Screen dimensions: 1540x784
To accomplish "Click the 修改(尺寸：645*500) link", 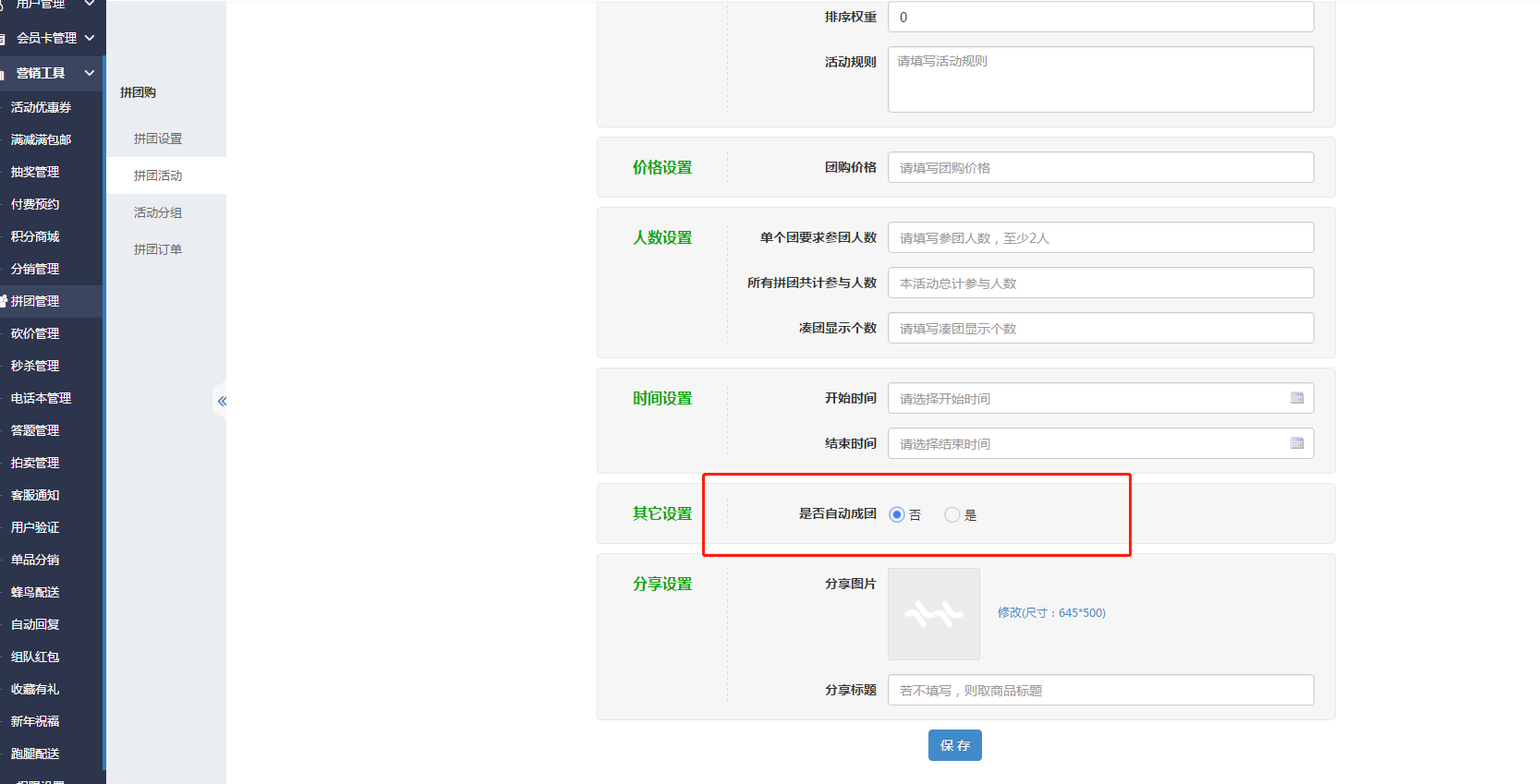I will (1051, 612).
